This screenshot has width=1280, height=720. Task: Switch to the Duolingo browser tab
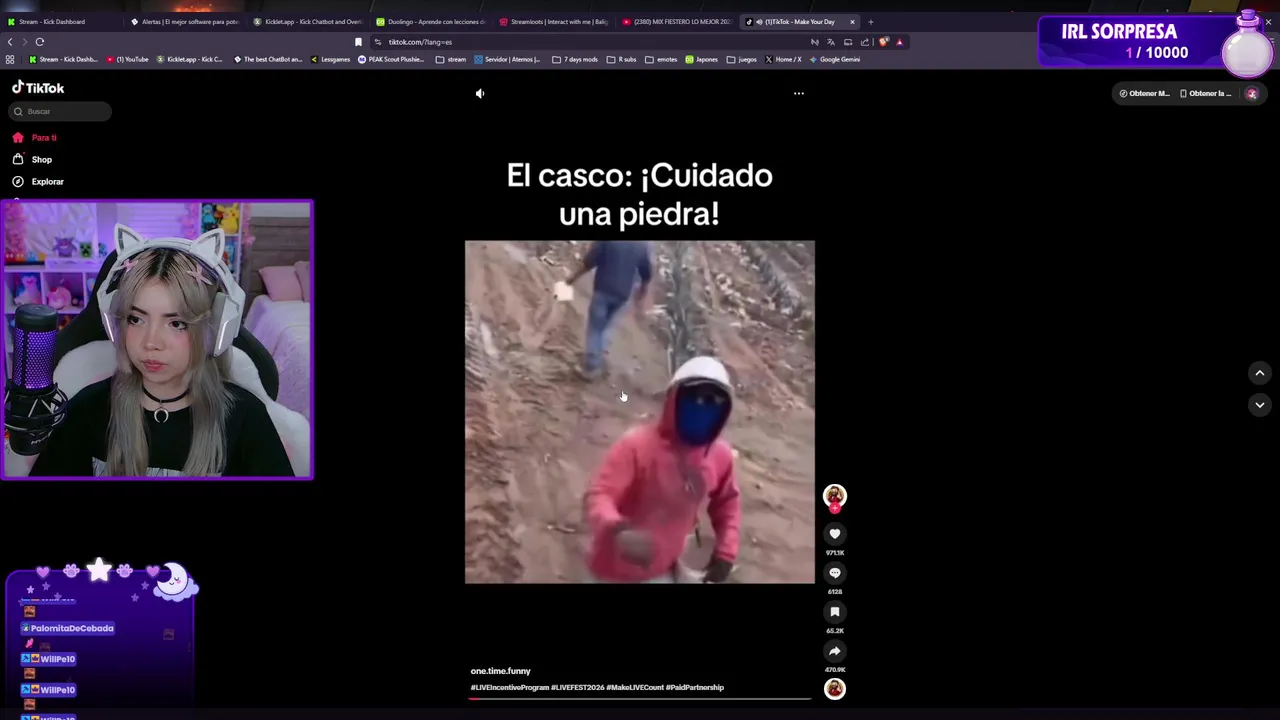[x=431, y=22]
